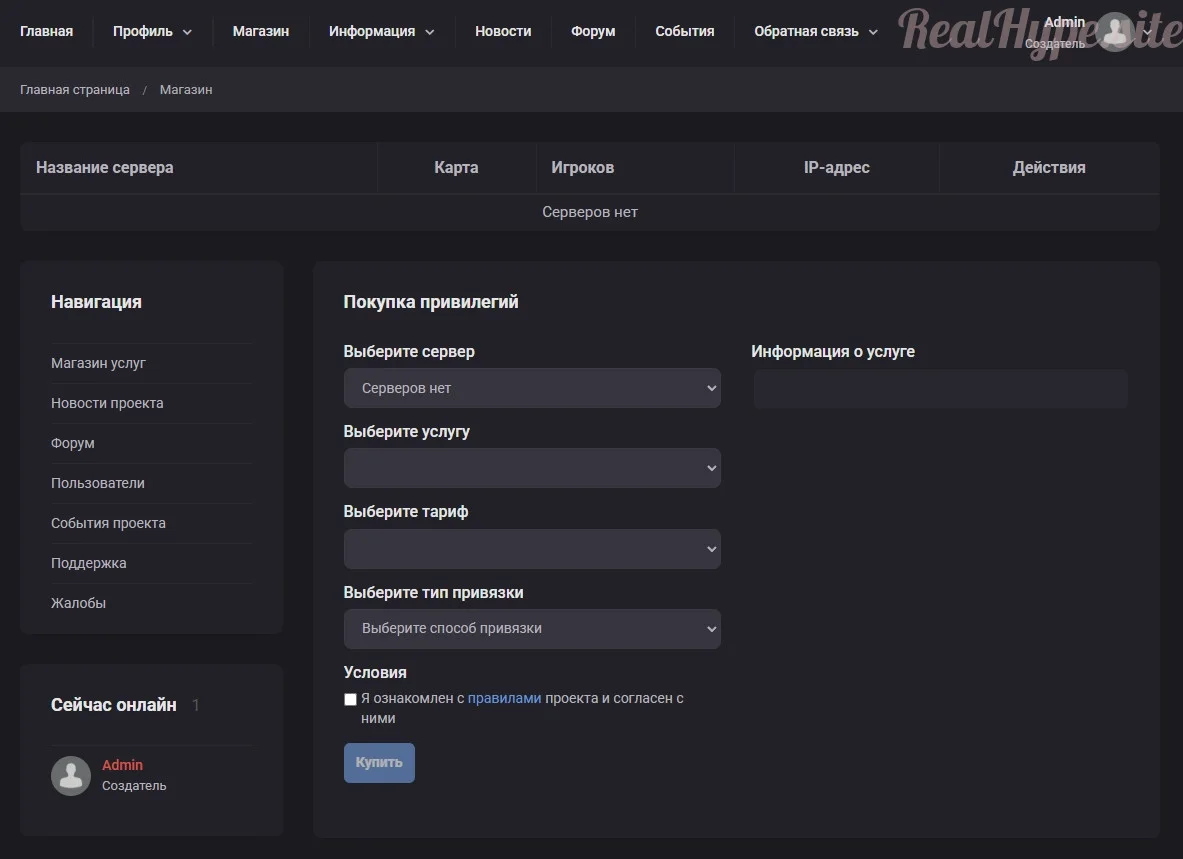The image size is (1183, 859).
Task: Check the project rules agreement checkbox
Action: point(350,699)
